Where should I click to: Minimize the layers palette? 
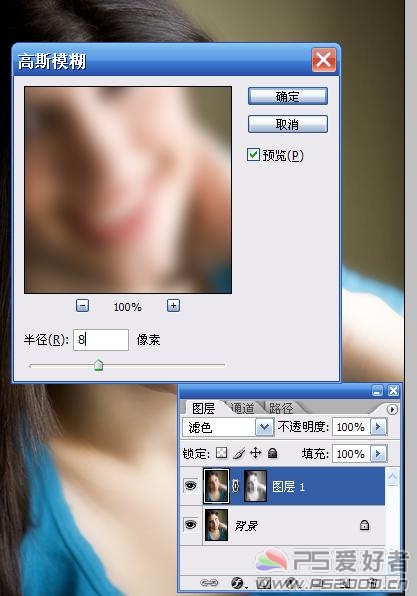click(x=377, y=391)
